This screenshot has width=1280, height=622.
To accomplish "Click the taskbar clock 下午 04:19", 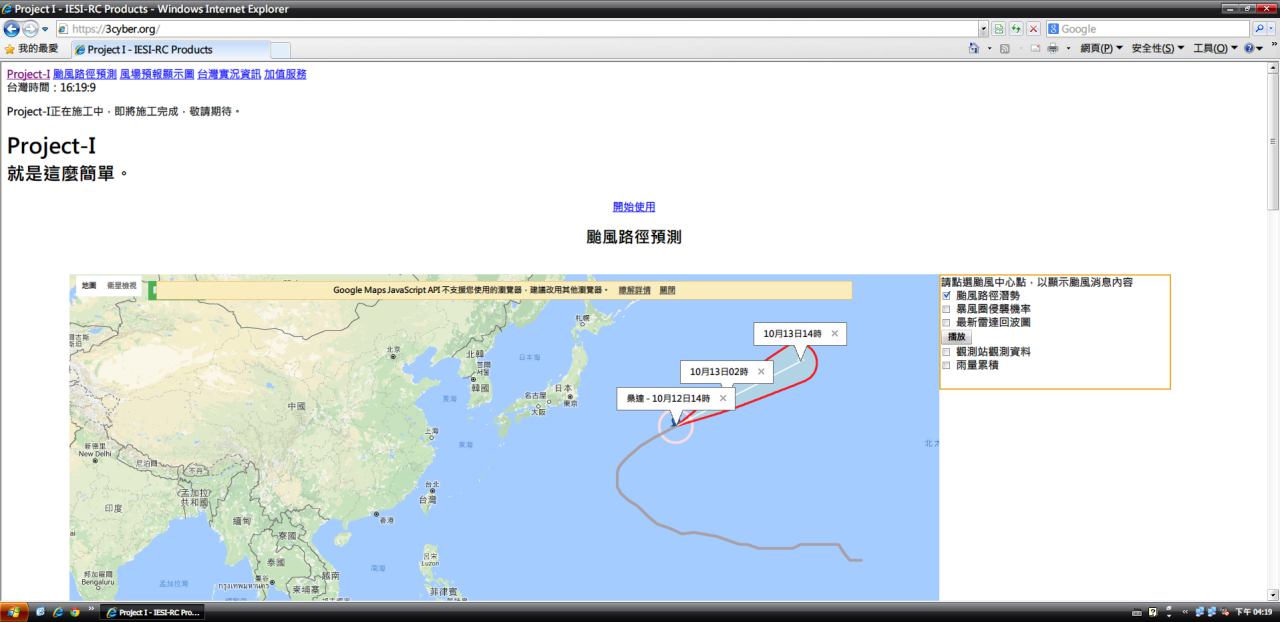I will [x=1256, y=612].
